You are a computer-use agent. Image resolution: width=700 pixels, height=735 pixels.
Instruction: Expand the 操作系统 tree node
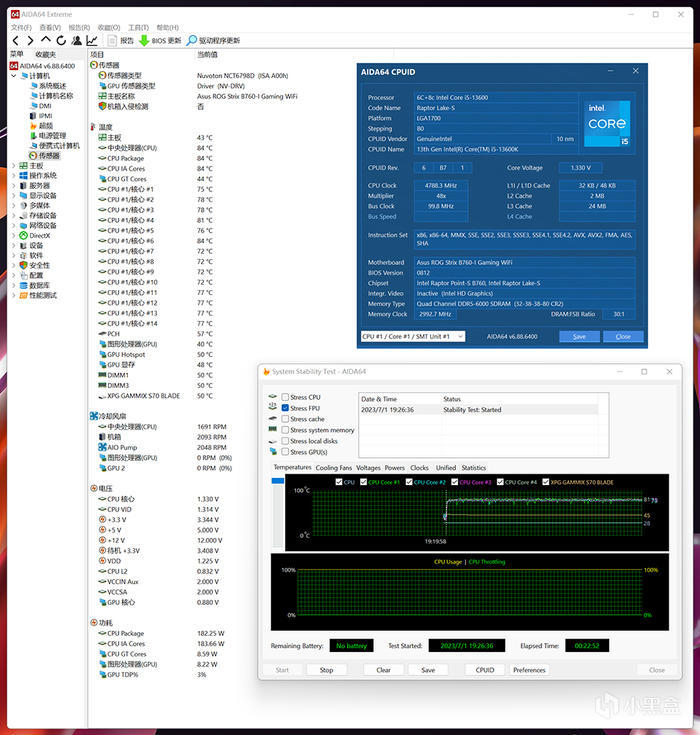pos(14,176)
